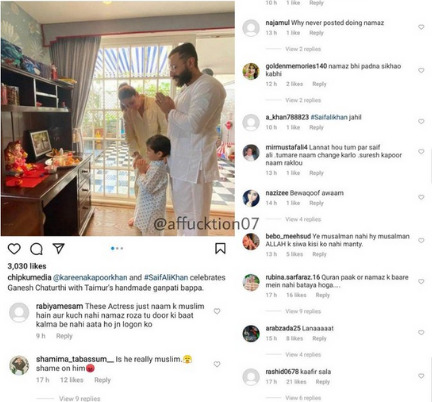The height and width of the screenshot is (402, 432).
Task: Expand View 4 replies under nazizee
Action: coord(303,219)
